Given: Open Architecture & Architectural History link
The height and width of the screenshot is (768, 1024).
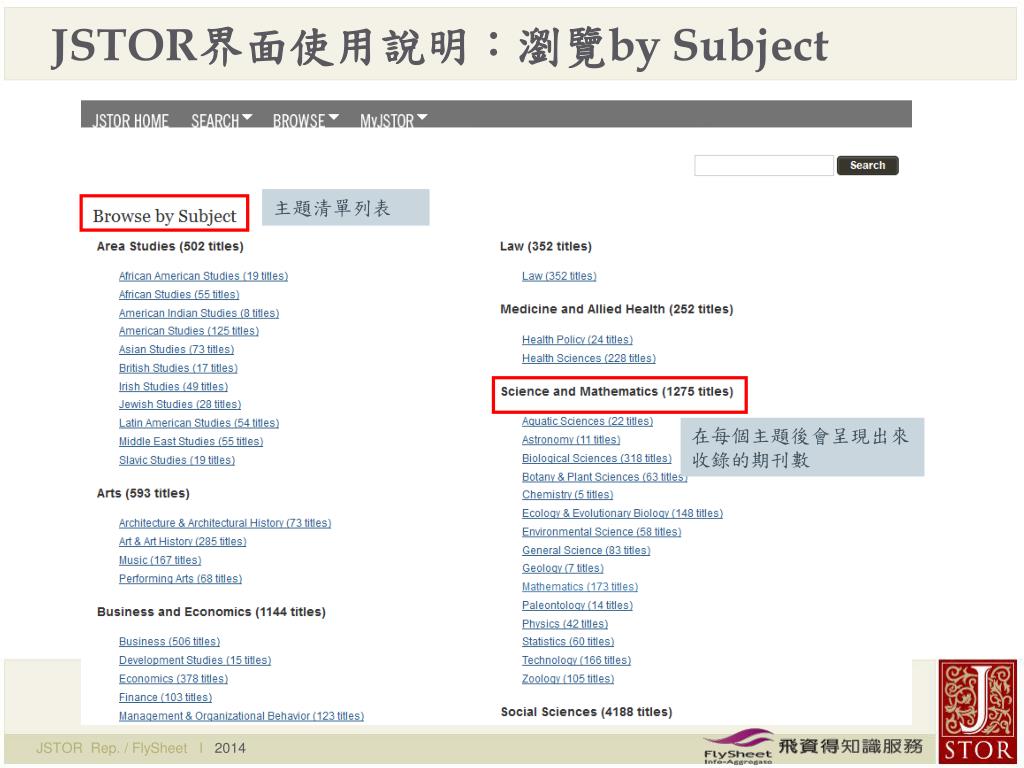Looking at the screenshot, I should click(225, 523).
